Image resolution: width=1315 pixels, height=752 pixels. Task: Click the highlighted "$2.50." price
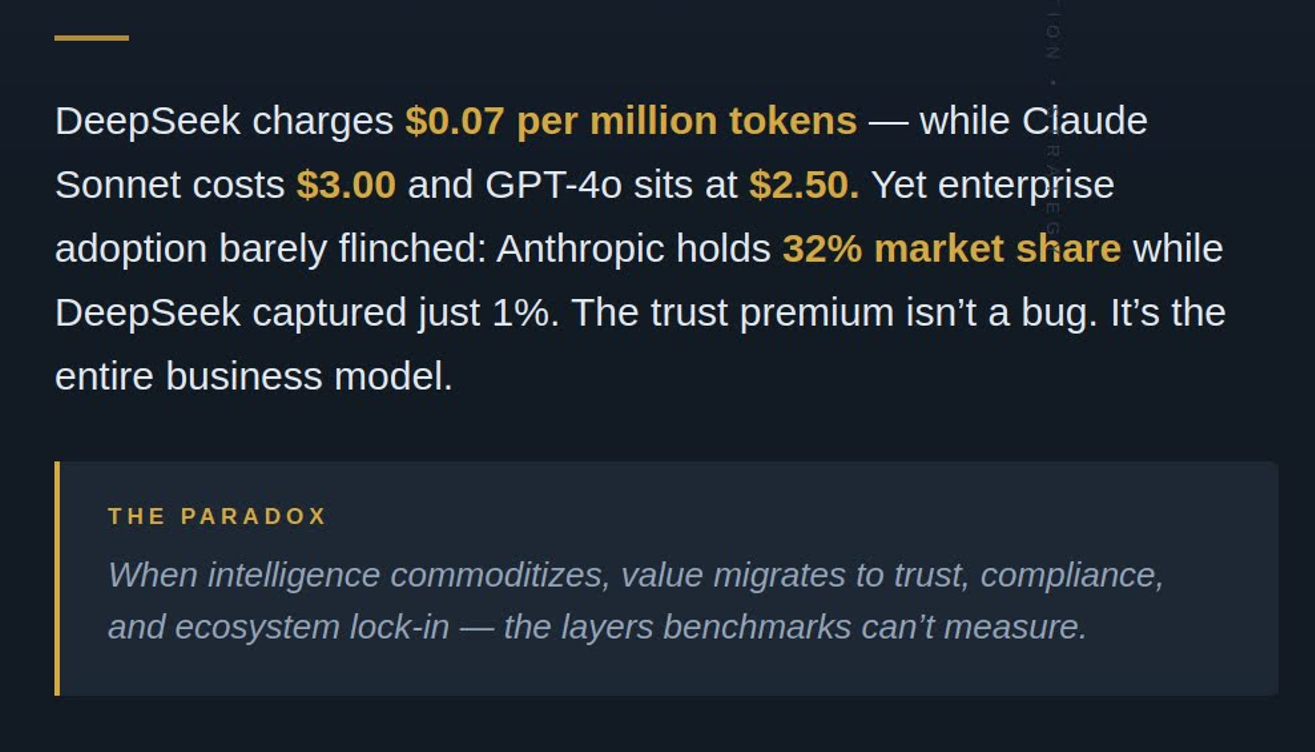(803, 185)
